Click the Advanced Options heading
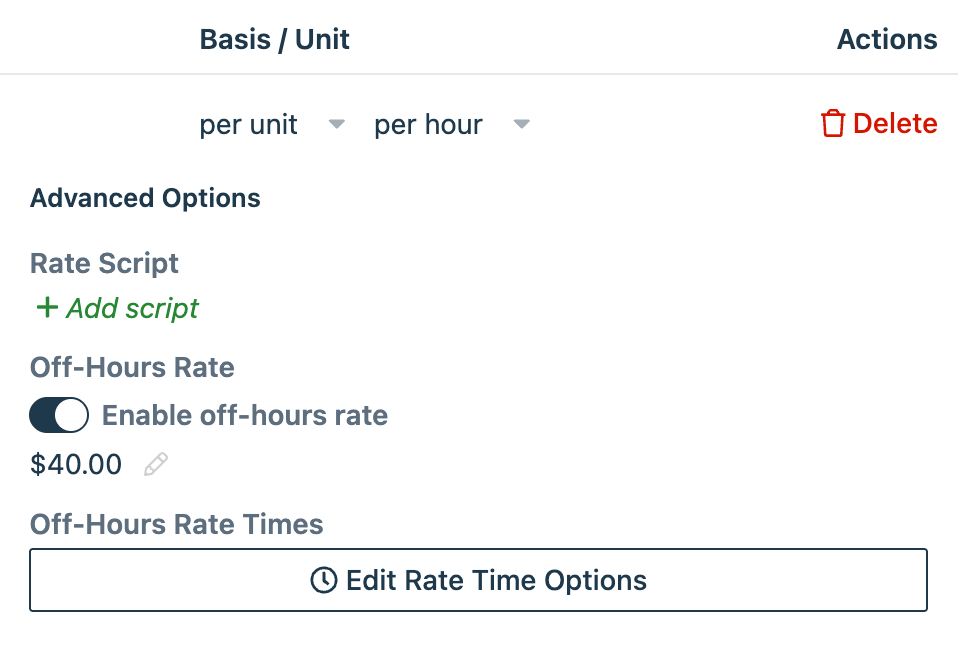This screenshot has height=646, width=964. tap(144, 197)
